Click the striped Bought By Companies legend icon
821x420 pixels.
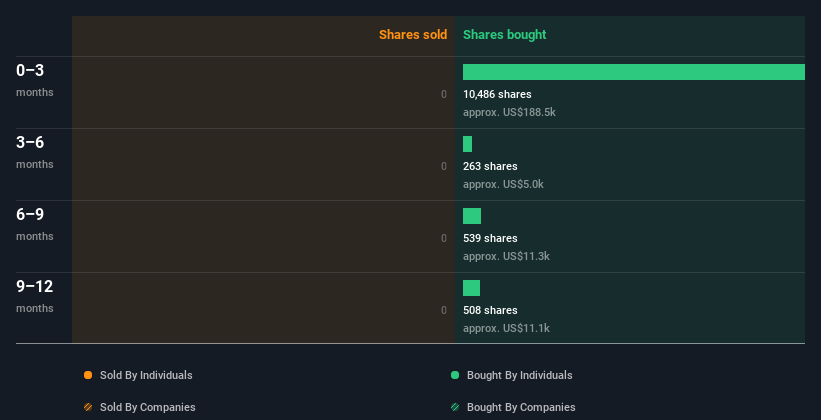point(455,407)
